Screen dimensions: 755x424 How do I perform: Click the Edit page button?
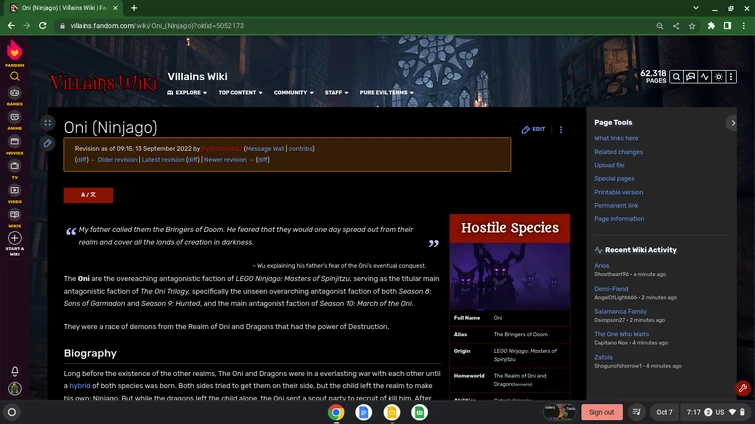(534, 129)
